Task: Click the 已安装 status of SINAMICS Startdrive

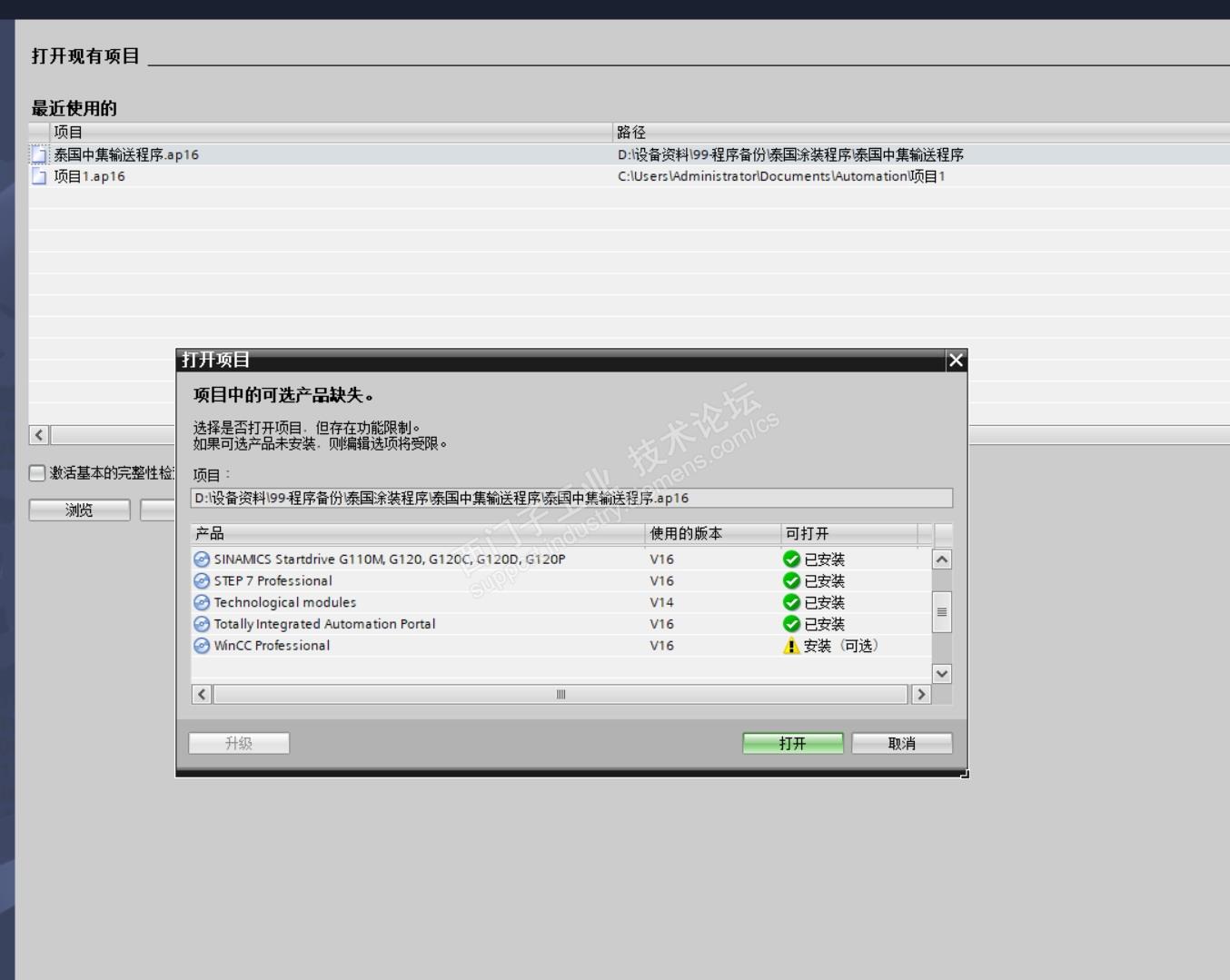Action: click(824, 559)
